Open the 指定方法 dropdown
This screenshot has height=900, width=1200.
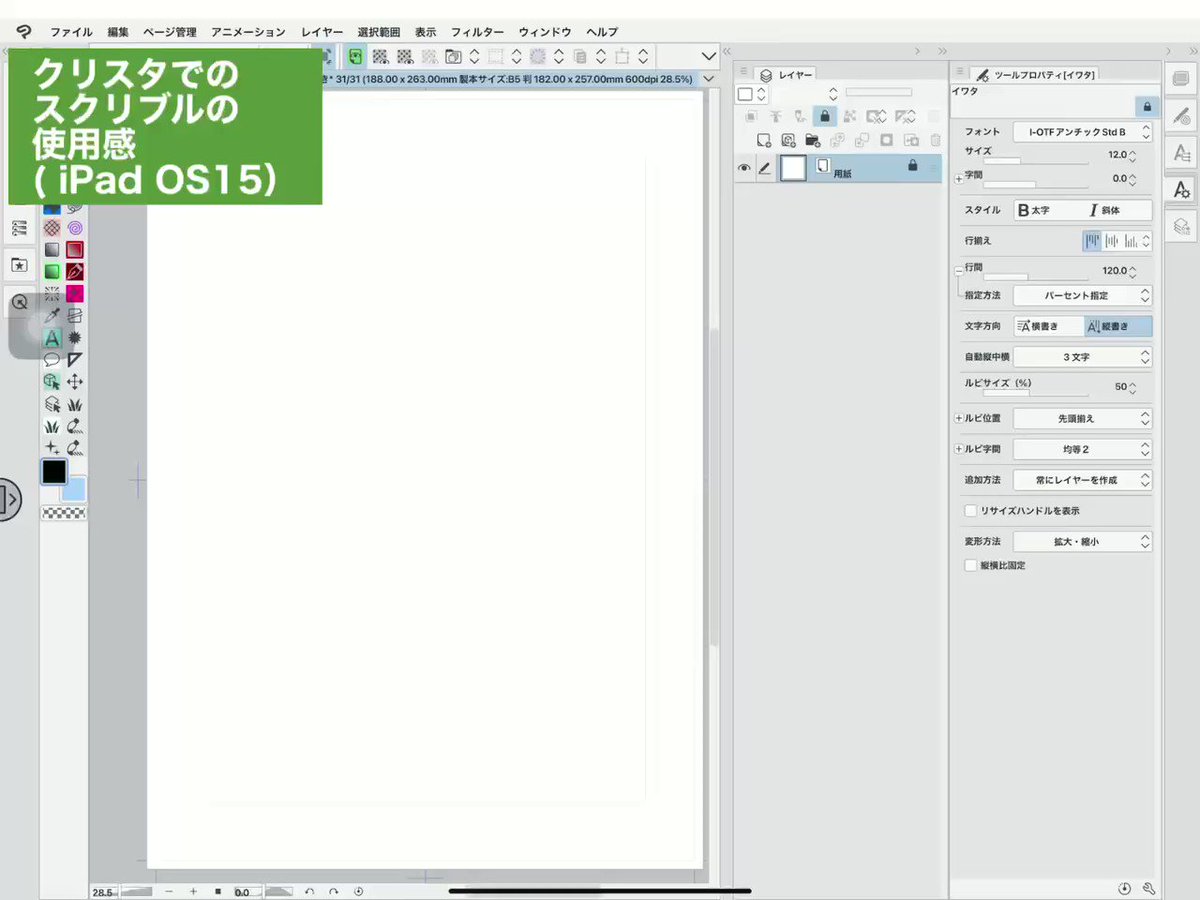point(1083,296)
